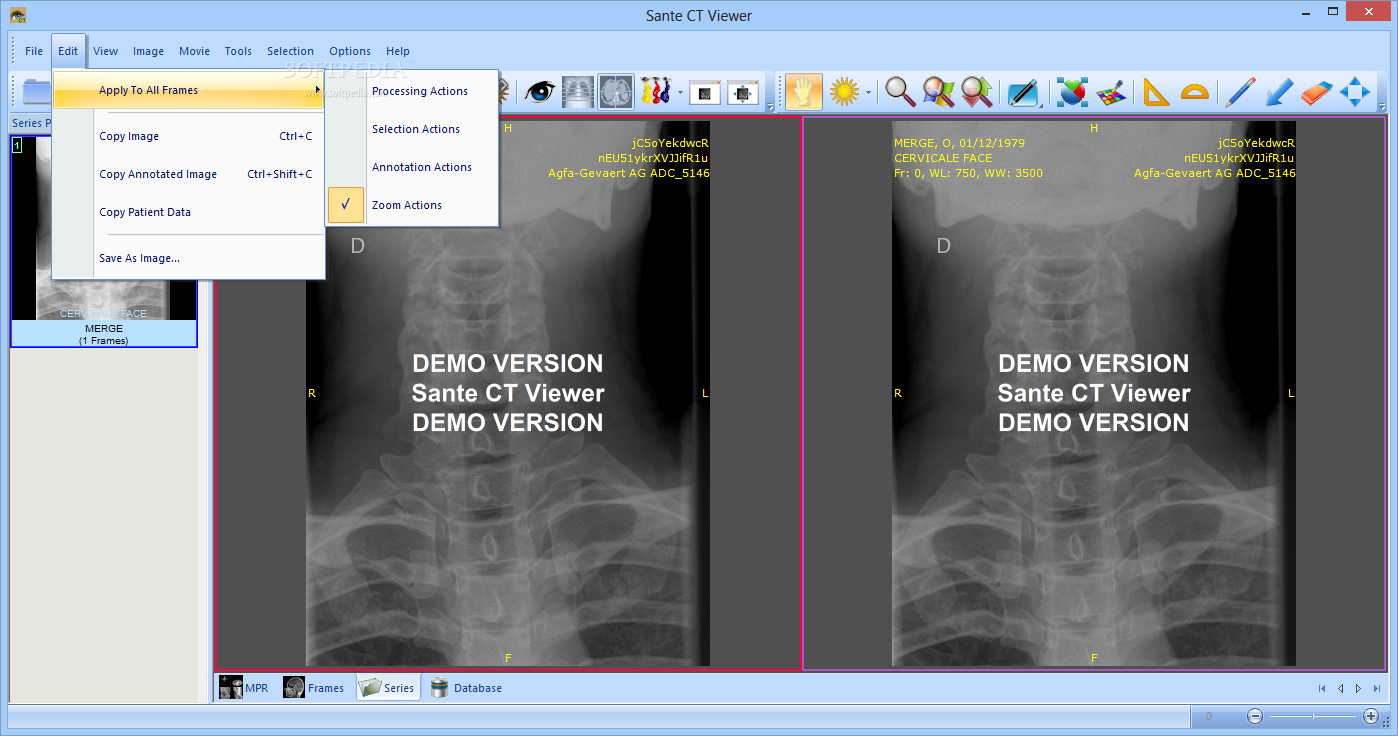Select the protractor measurement tool
The width and height of the screenshot is (1398, 736).
tap(1194, 92)
